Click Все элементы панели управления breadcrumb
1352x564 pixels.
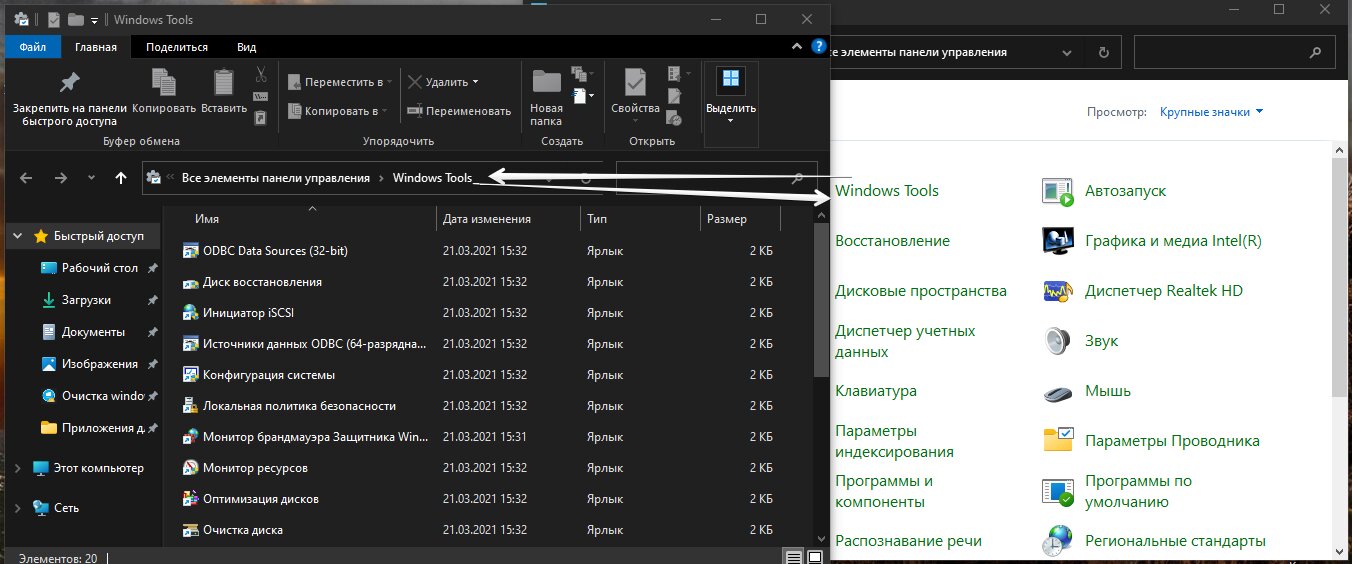click(x=275, y=178)
